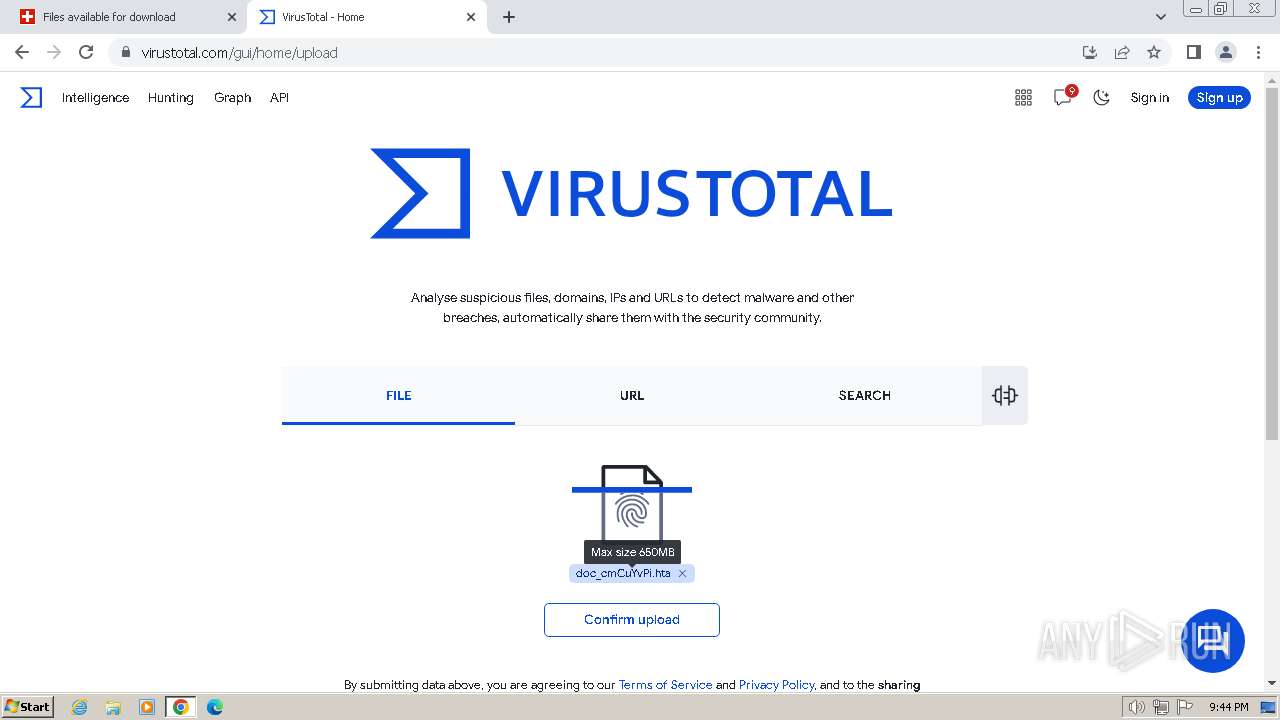Open File Explorer from taskbar
This screenshot has width=1280, height=720.
113,707
